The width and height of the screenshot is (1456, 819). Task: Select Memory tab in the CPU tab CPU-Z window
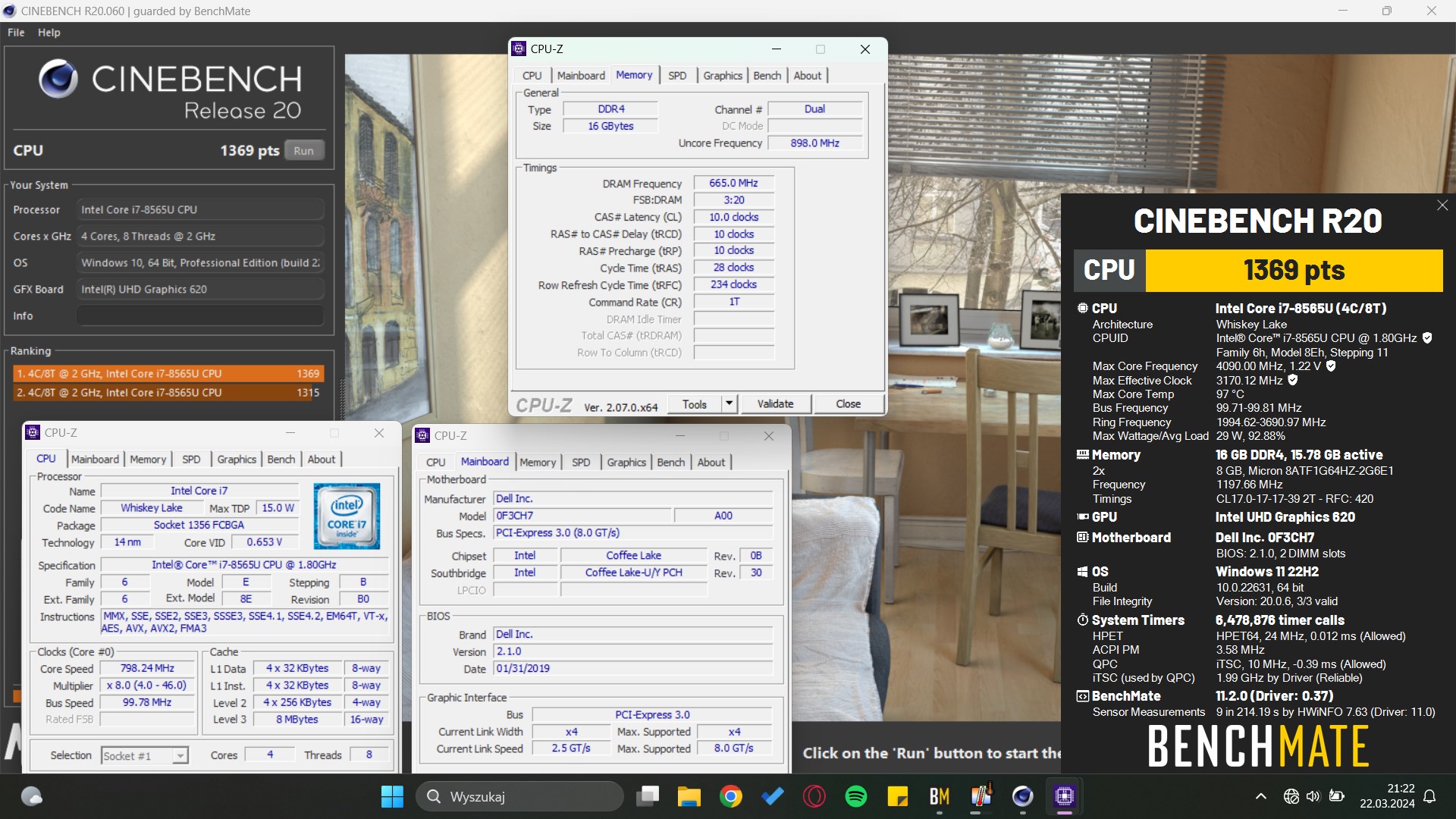tap(148, 460)
